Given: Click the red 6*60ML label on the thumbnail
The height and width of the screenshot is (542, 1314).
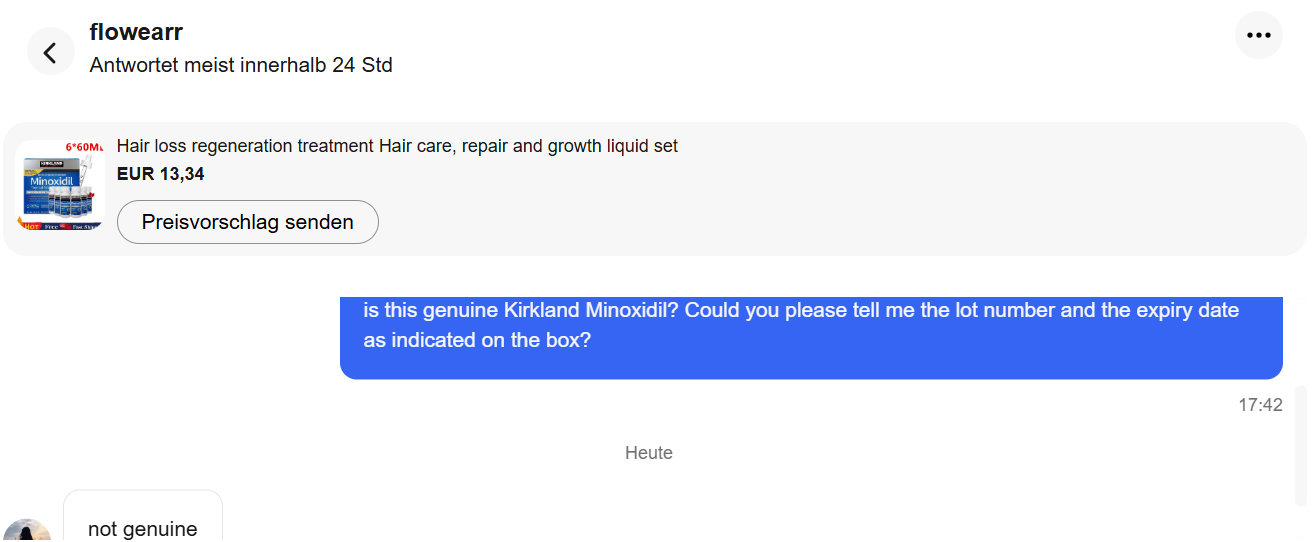Looking at the screenshot, I should pos(84,147).
